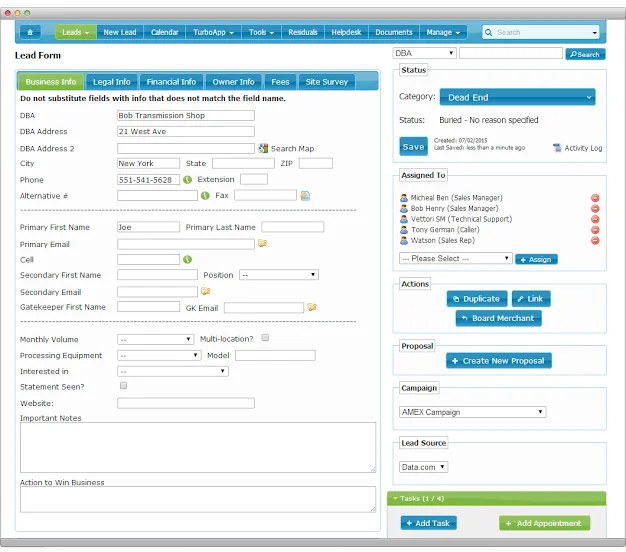Open the Fees tab
The height and width of the screenshot is (552, 626).
tap(280, 82)
